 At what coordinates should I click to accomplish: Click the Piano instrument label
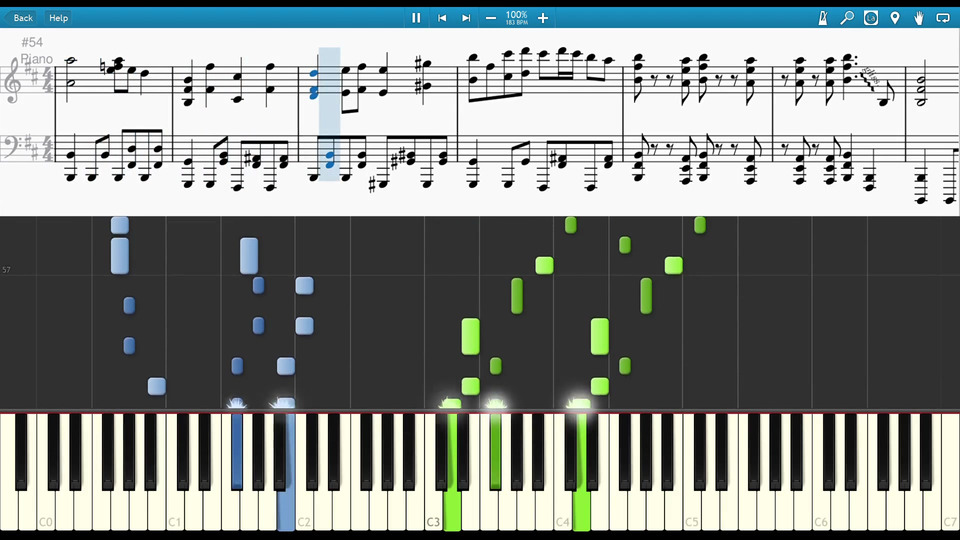[x=37, y=59]
